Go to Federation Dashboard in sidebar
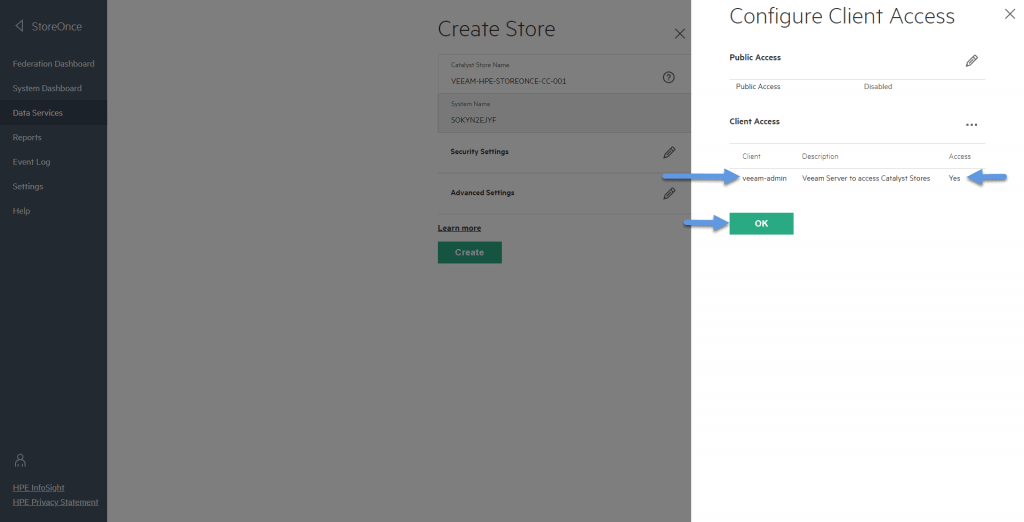The image size is (1024, 522). pos(54,64)
